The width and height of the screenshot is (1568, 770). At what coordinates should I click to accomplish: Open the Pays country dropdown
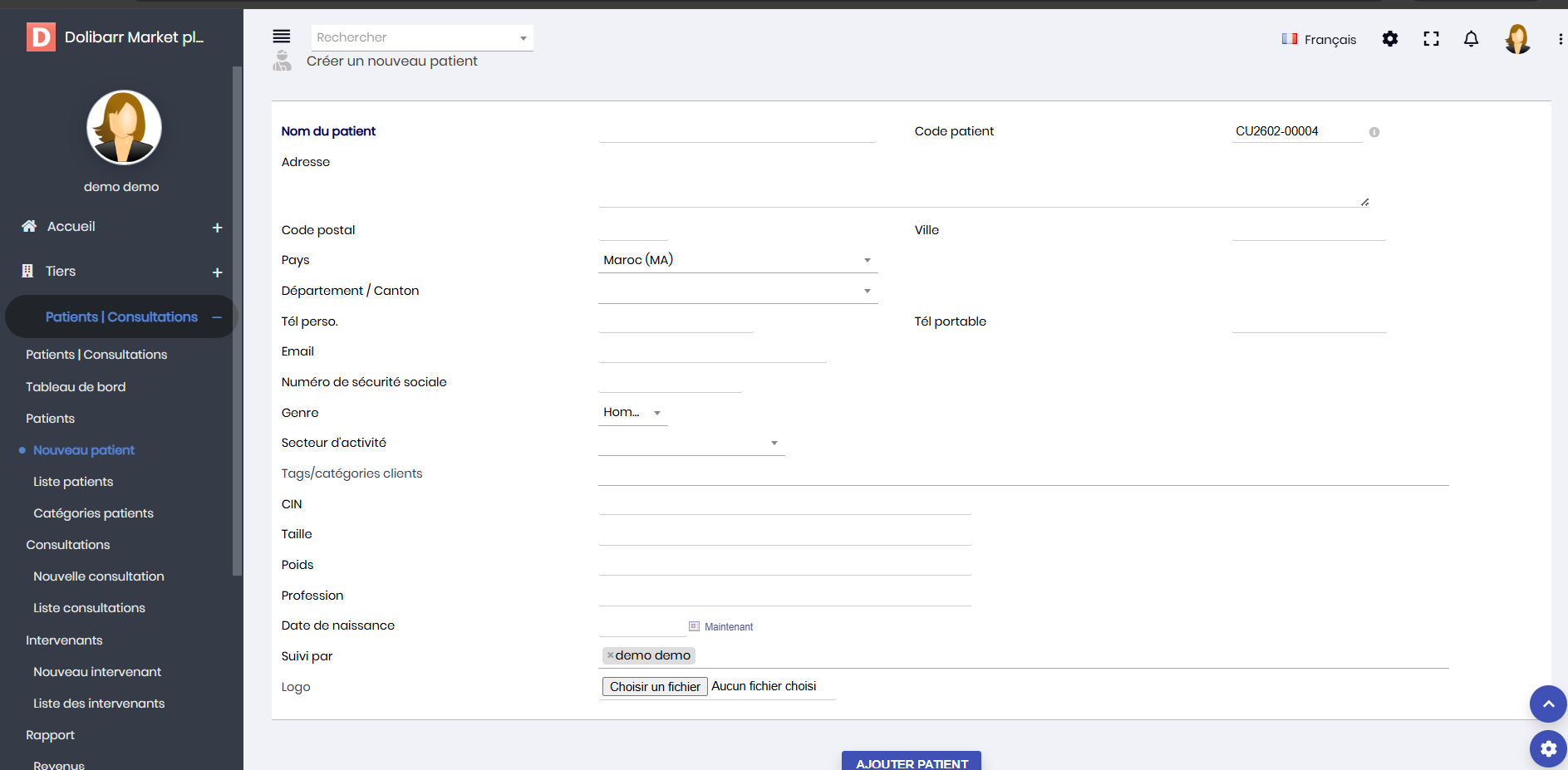pos(737,260)
